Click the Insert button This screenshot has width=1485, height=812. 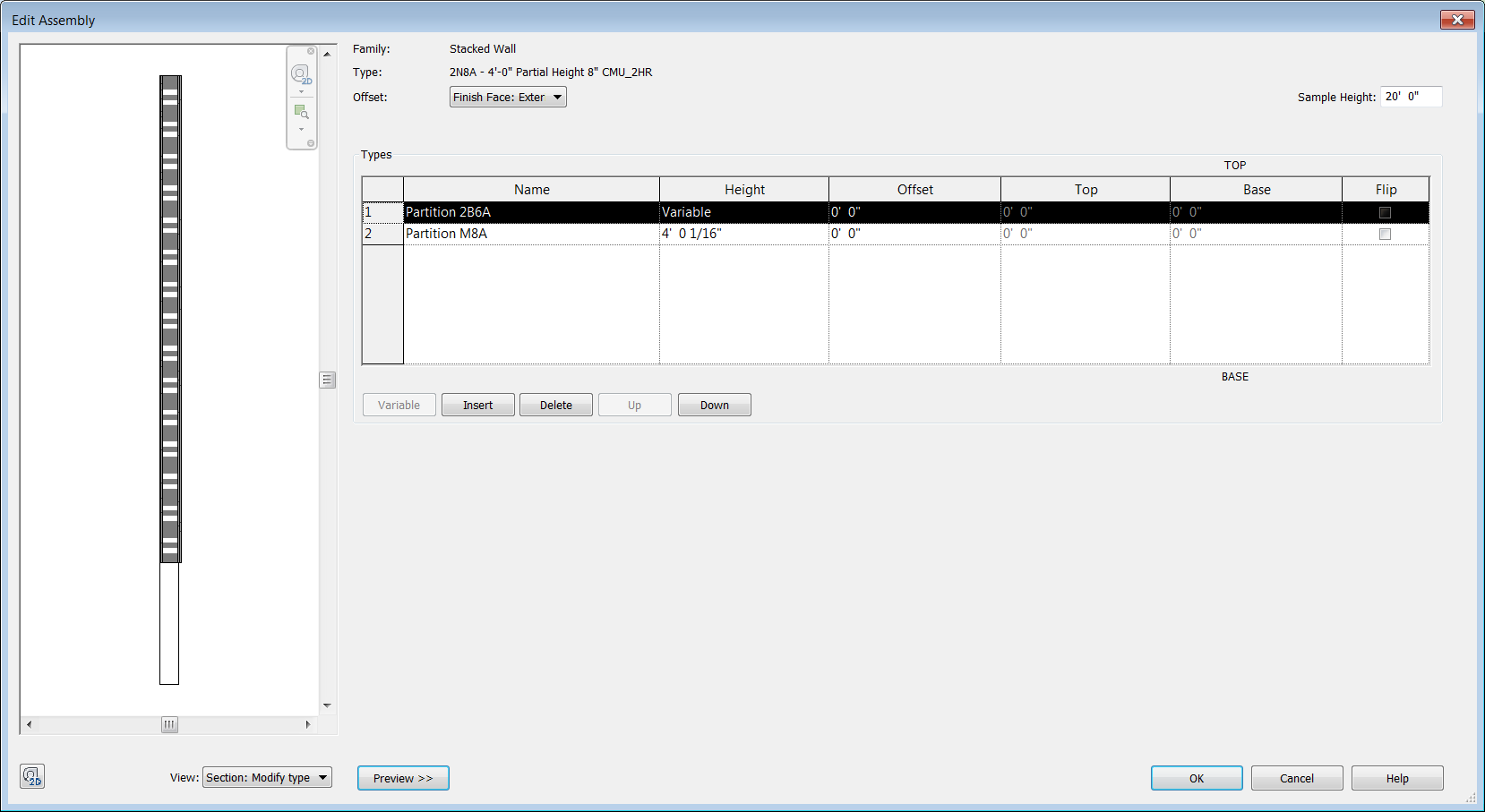point(477,405)
